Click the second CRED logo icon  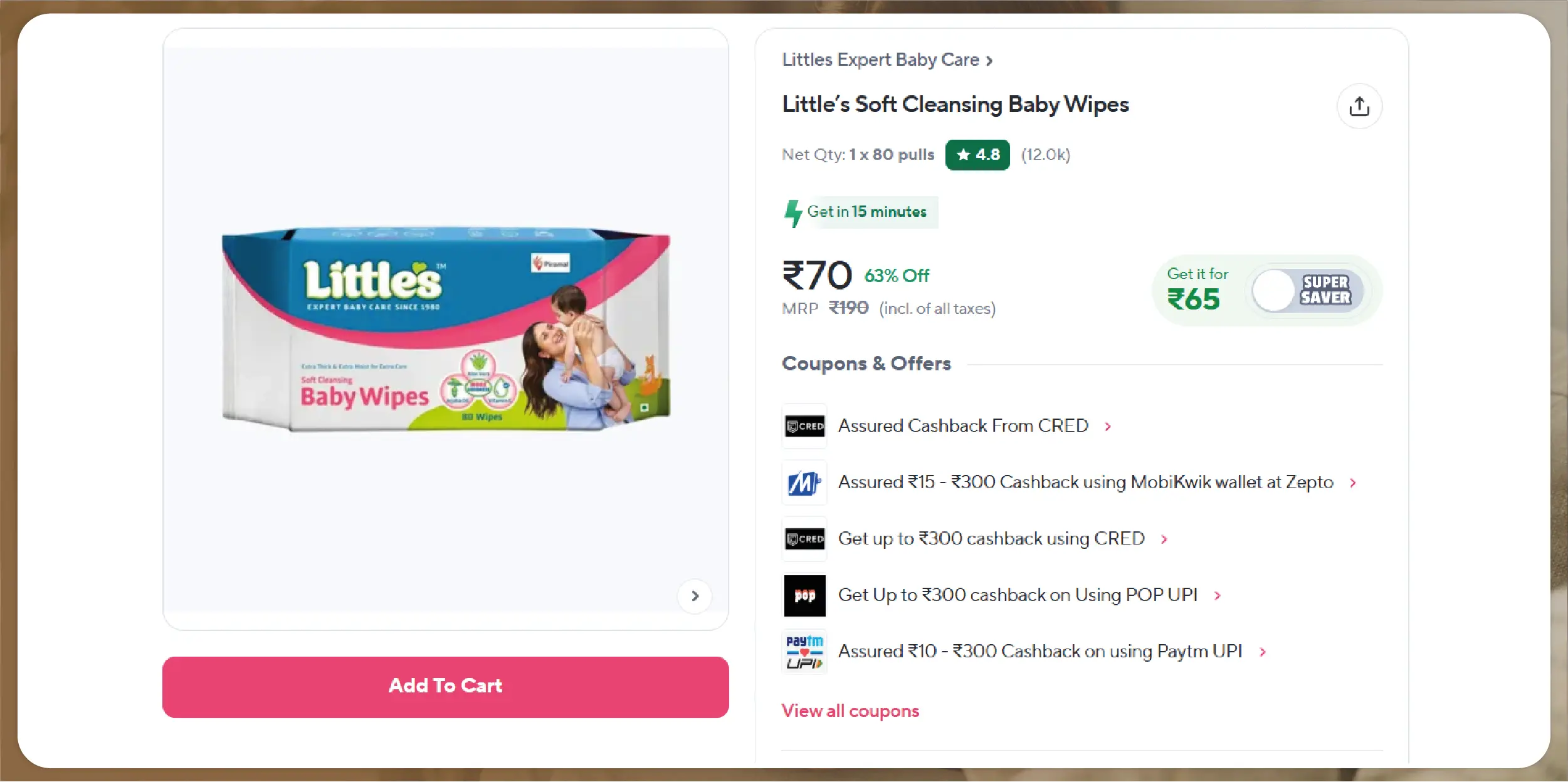805,539
